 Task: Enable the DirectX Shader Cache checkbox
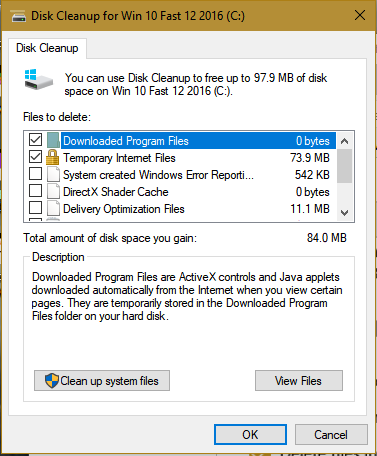coord(35,191)
